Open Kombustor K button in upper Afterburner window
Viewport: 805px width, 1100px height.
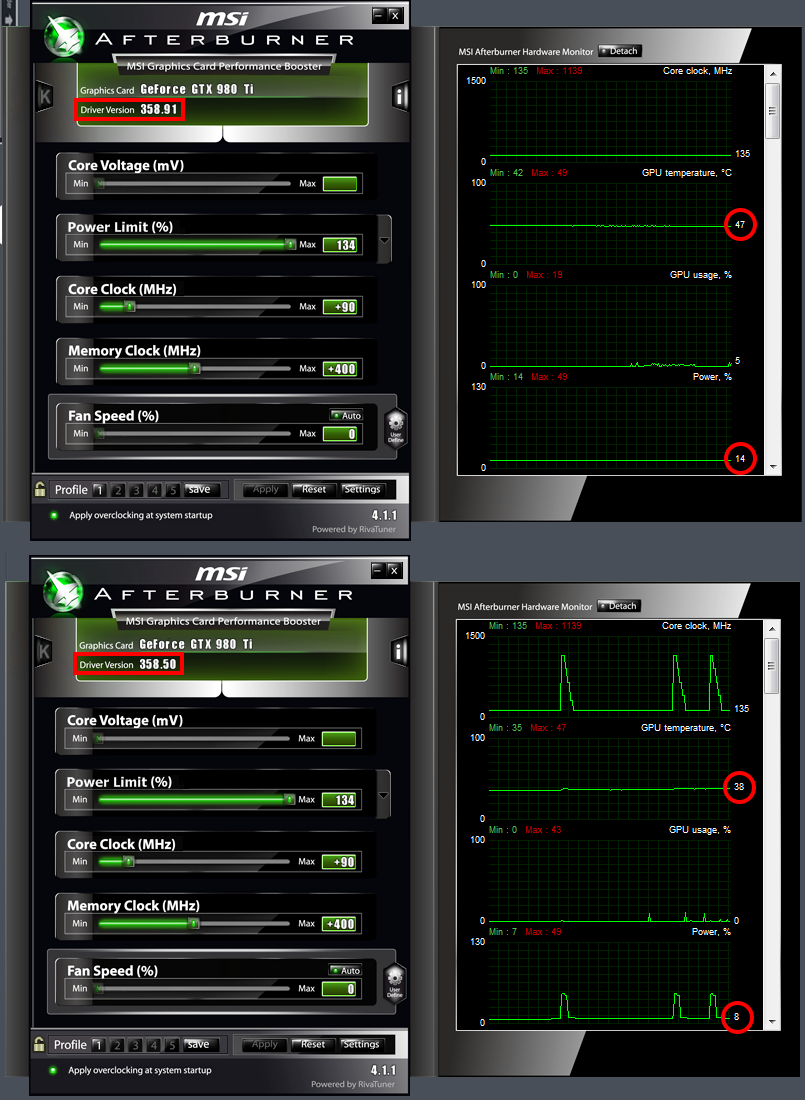point(44,97)
